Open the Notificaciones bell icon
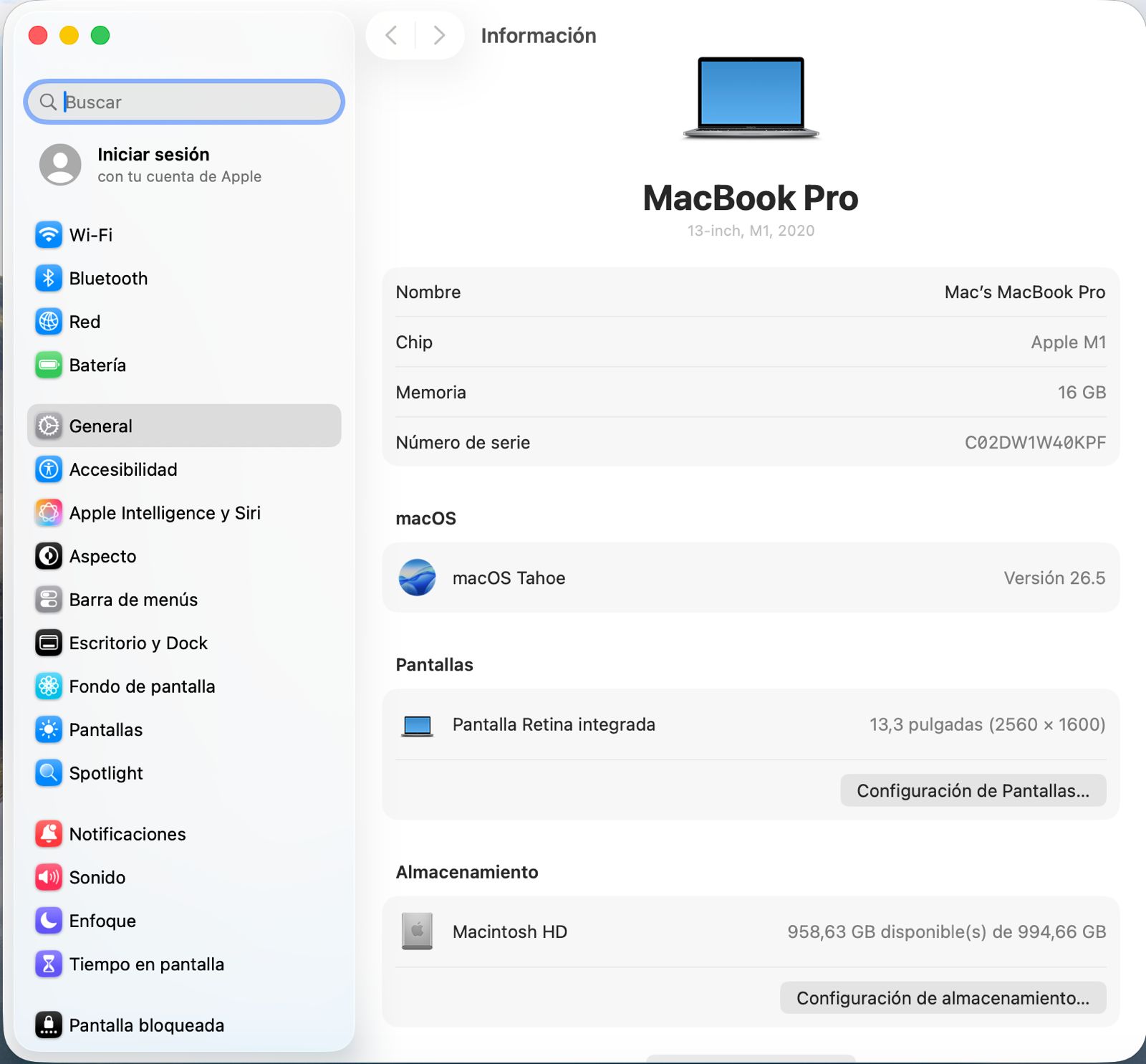The height and width of the screenshot is (1064, 1146). coord(49,834)
